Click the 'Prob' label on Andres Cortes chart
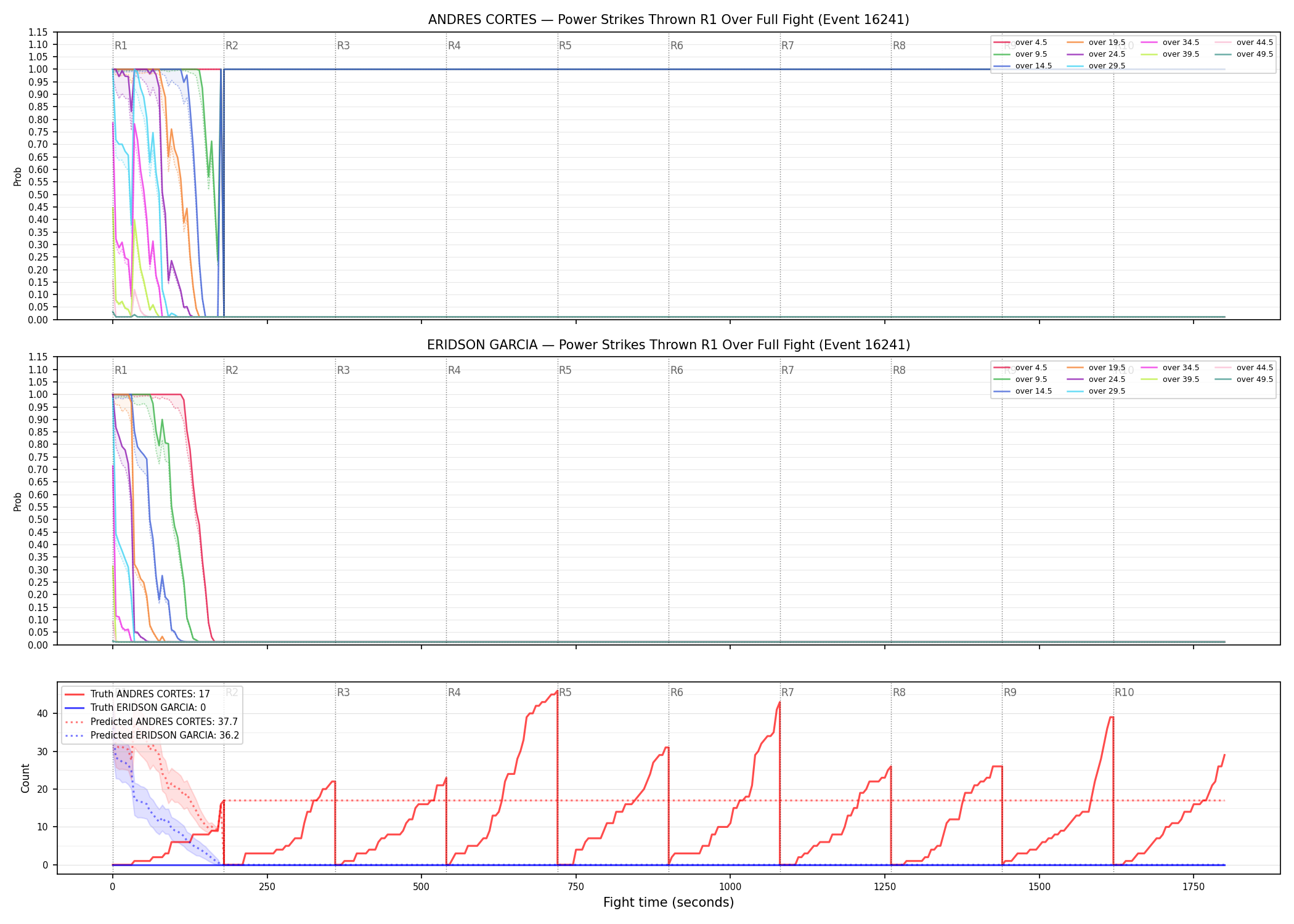 (x=18, y=177)
